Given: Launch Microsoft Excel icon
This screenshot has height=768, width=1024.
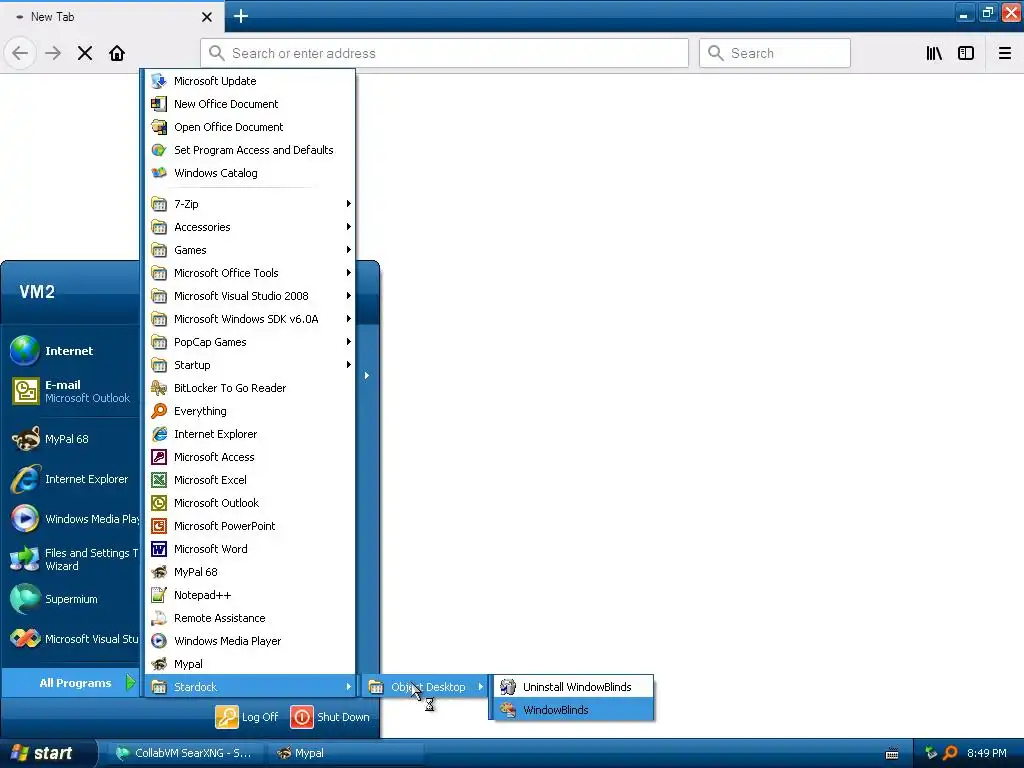Looking at the screenshot, I should tap(159, 480).
